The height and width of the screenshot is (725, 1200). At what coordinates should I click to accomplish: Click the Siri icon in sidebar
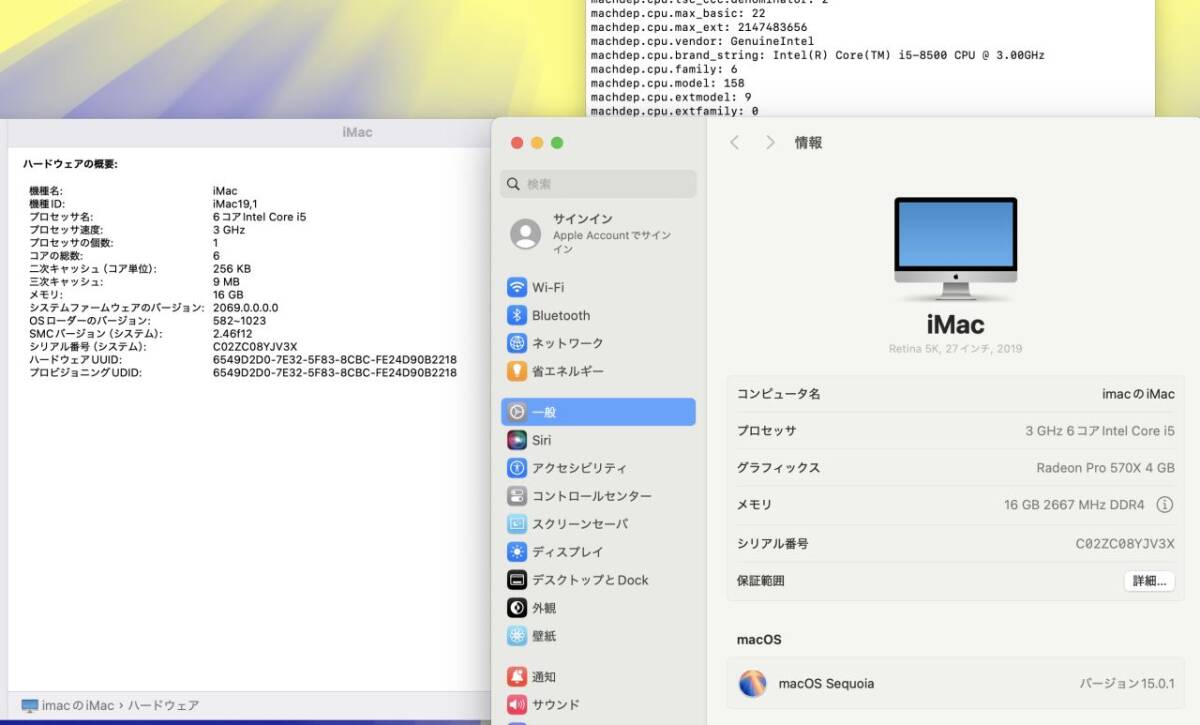(x=517, y=440)
